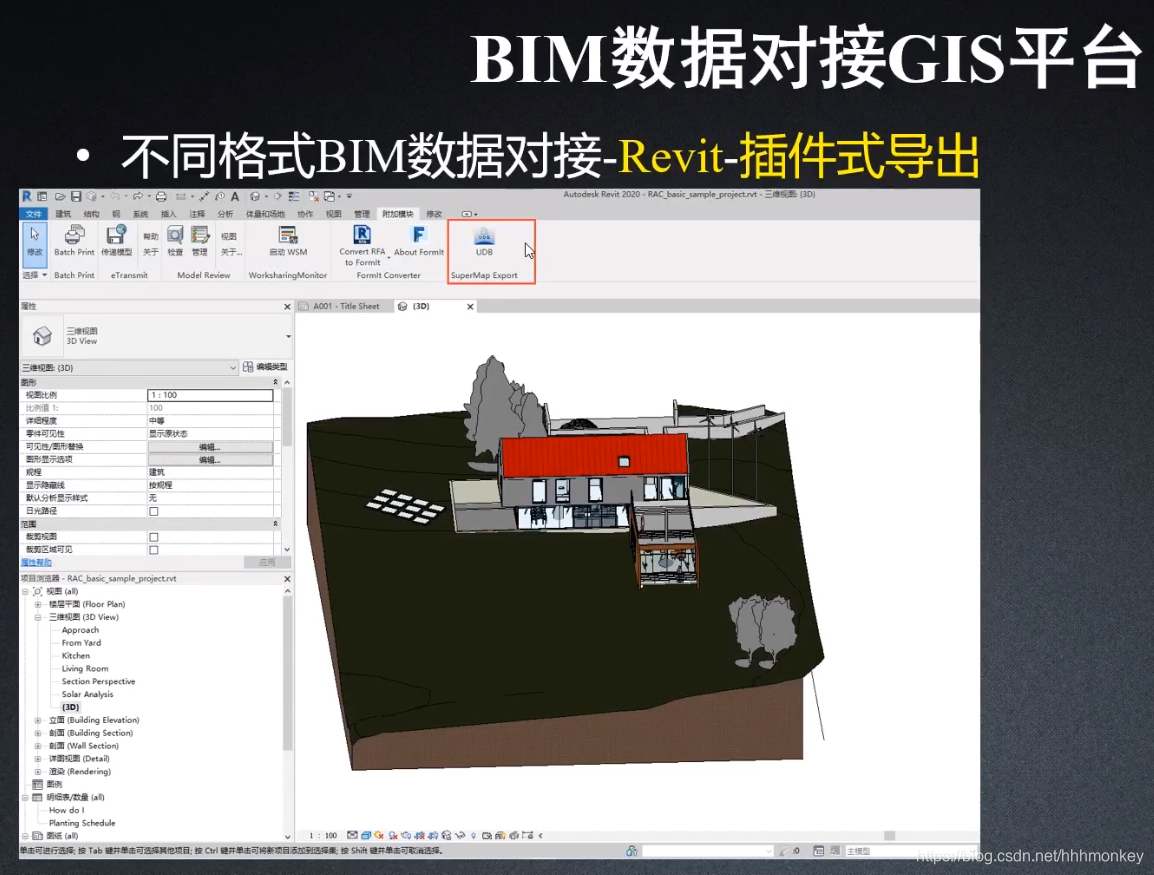Select the Approach 3D view
This screenshot has height=875, width=1154.
pos(80,630)
